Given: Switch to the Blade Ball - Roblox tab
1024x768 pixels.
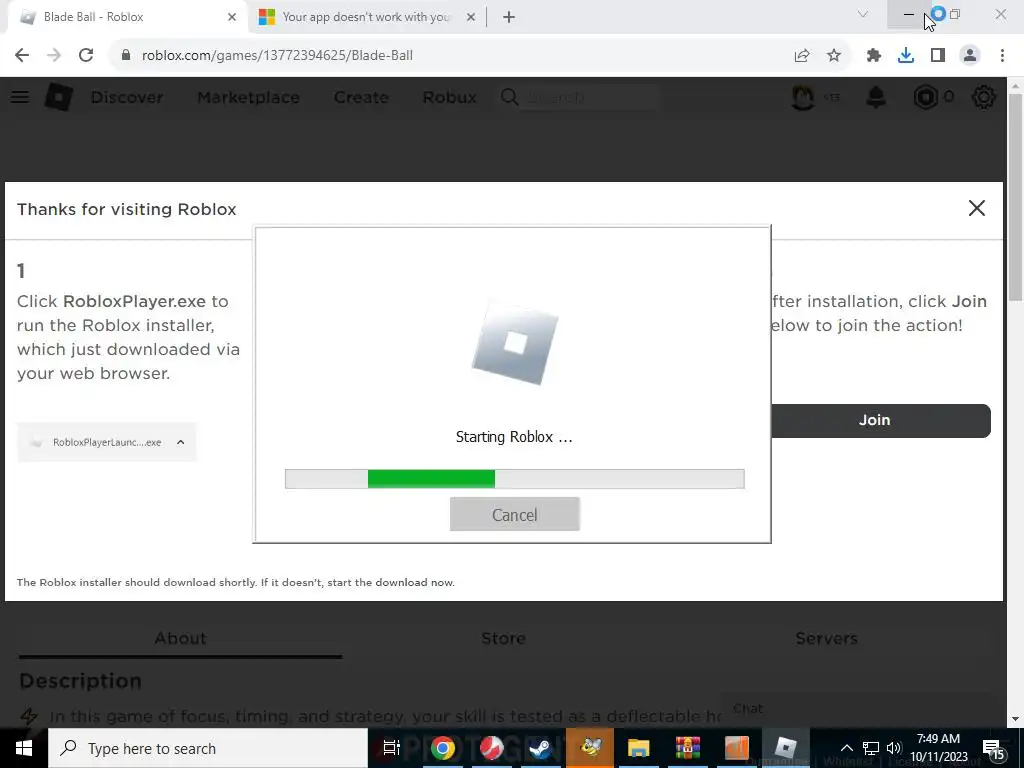Looking at the screenshot, I should (x=127, y=17).
